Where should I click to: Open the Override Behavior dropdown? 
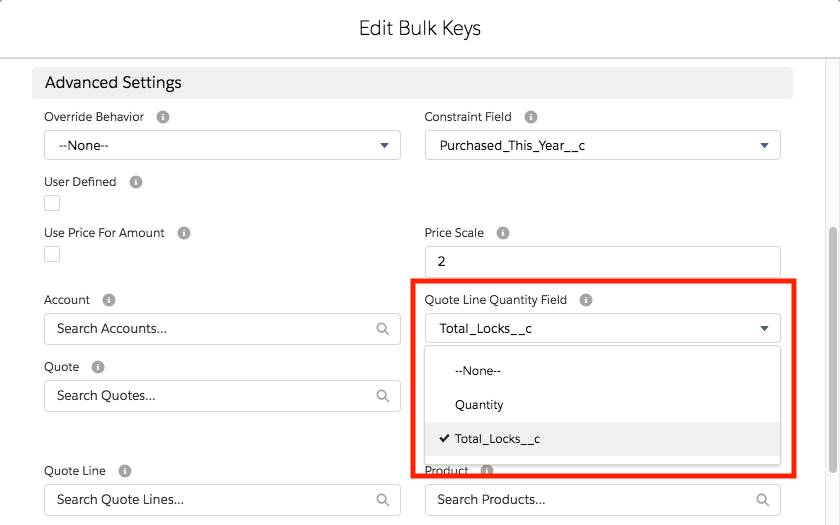coord(222,145)
